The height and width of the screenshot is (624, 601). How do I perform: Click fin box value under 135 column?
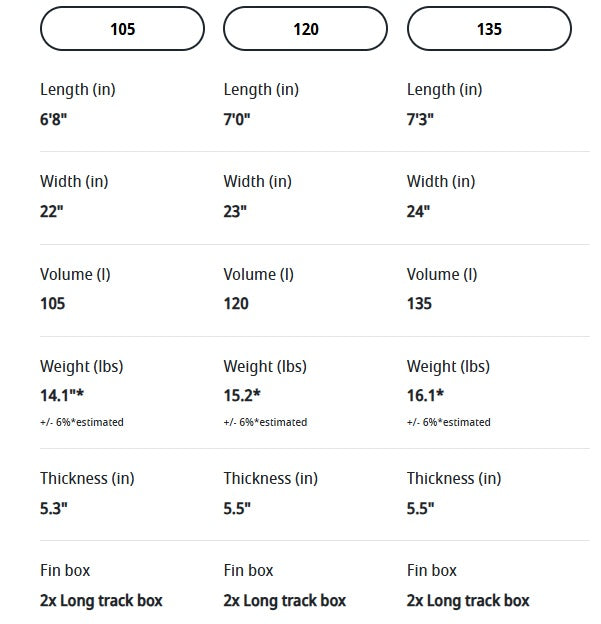coord(468,600)
